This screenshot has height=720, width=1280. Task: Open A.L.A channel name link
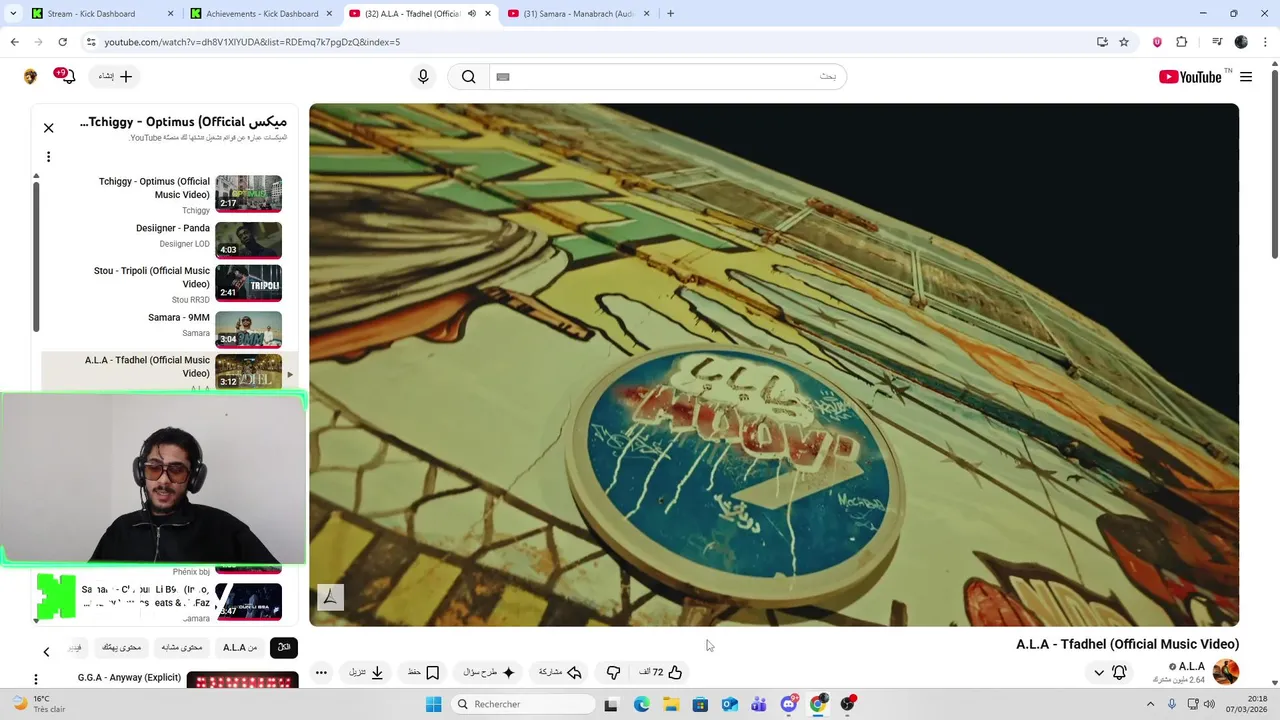[1191, 666]
